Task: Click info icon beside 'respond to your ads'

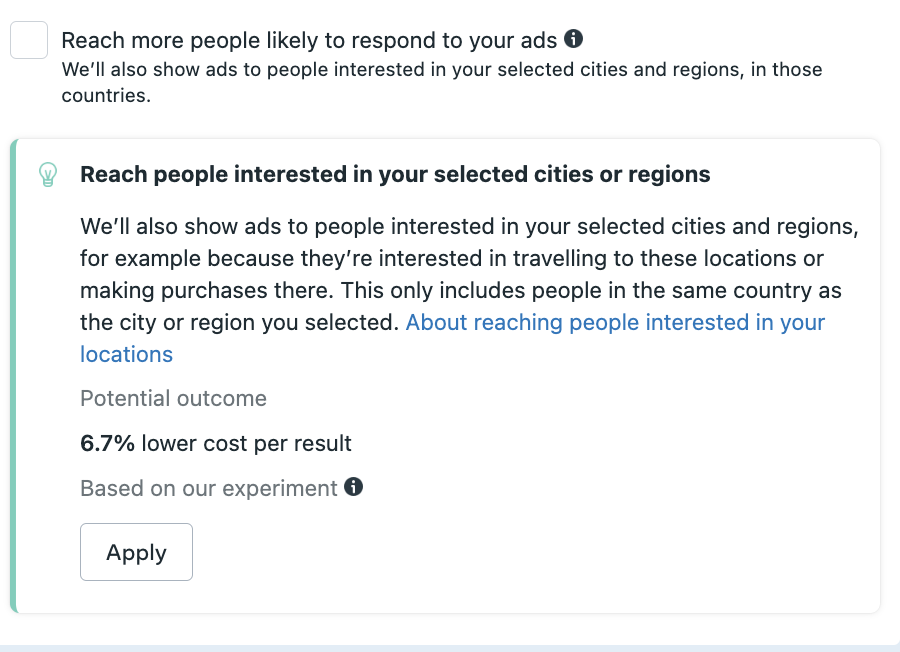Action: point(573,39)
